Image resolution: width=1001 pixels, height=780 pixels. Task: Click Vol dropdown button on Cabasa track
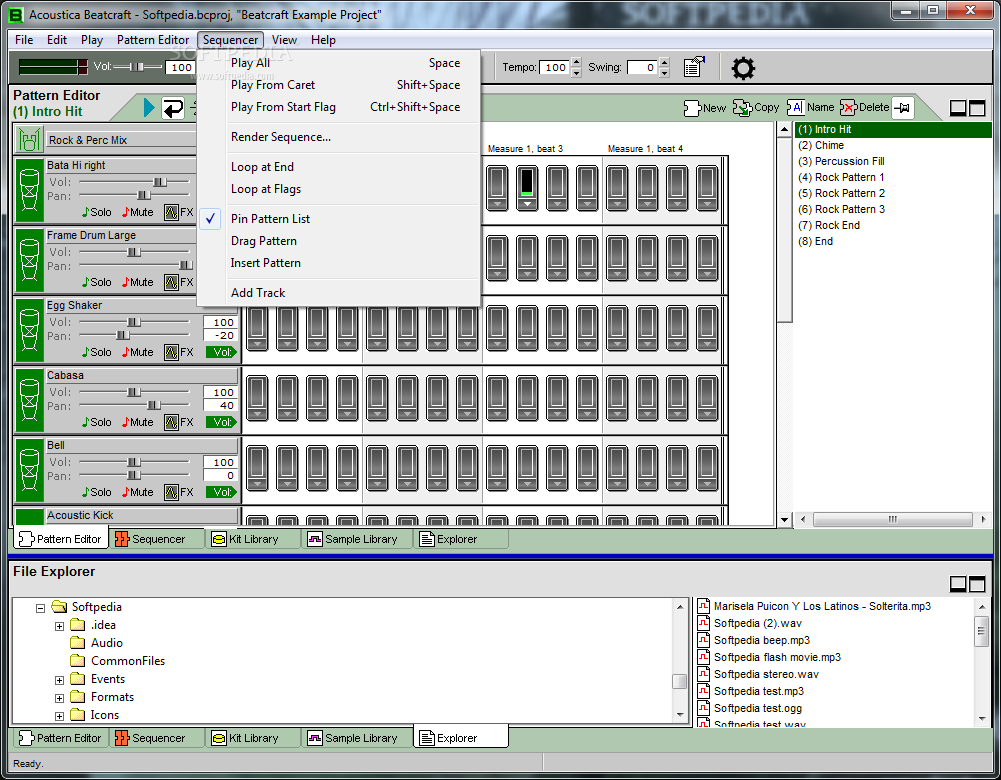(221, 422)
